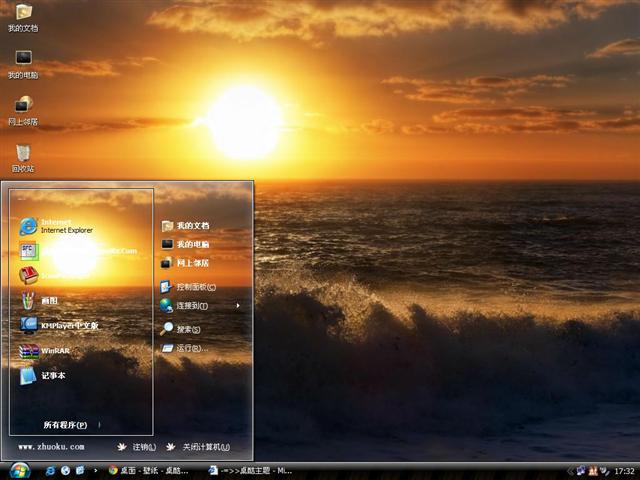Open the 回收站 desktop icon
Image resolution: width=640 pixels, height=480 pixels.
coord(23,155)
